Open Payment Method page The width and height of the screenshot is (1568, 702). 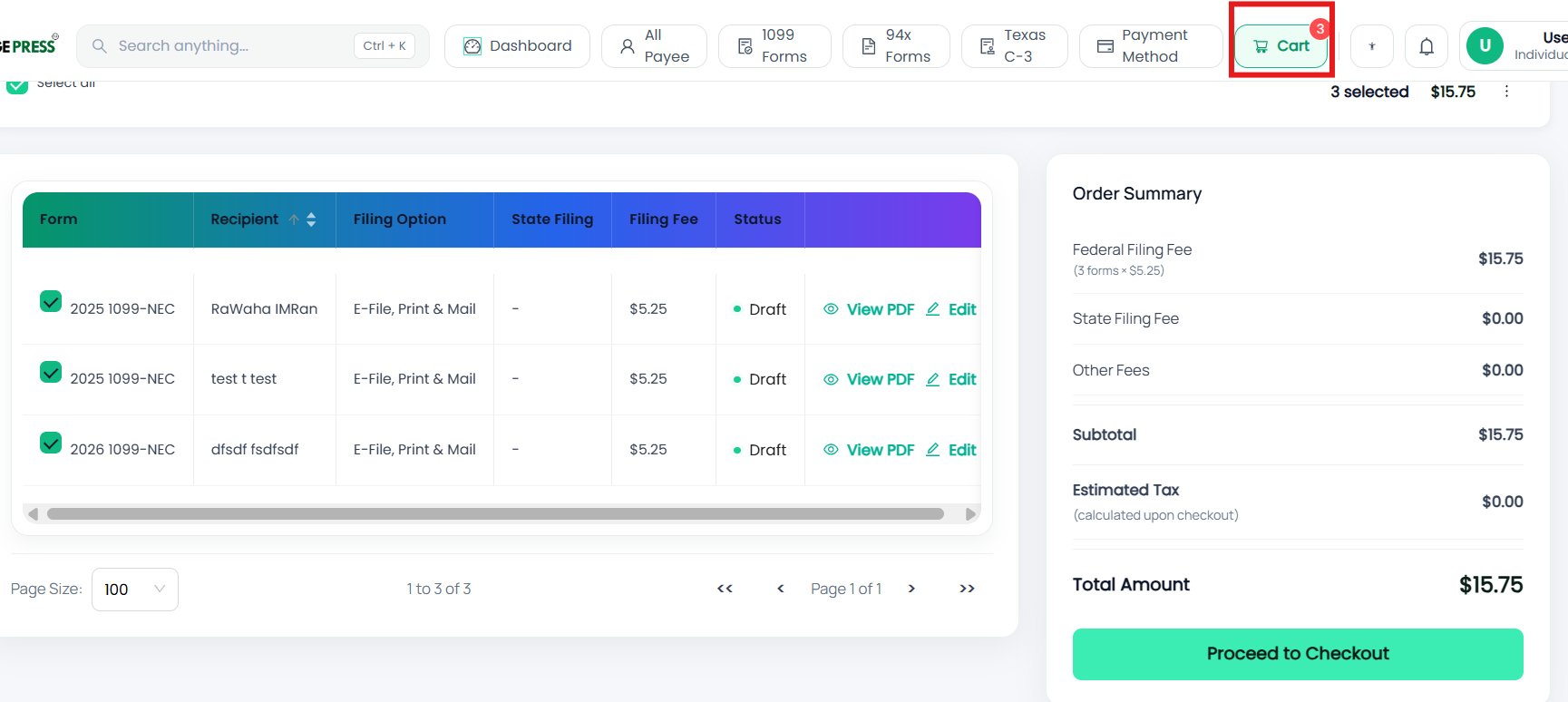1151,46
